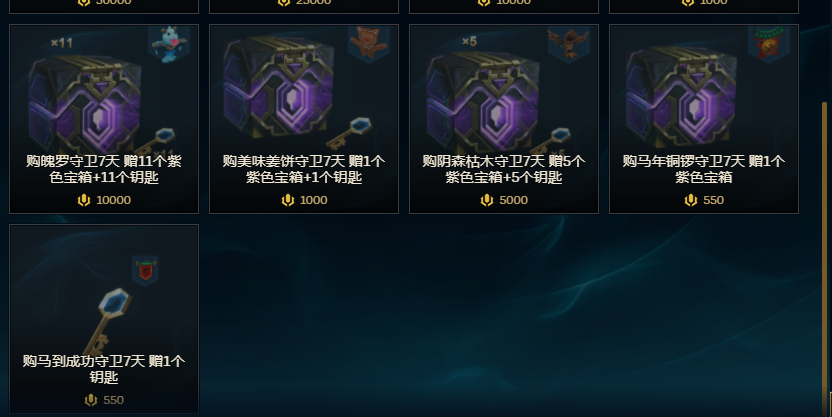Viewport: 832px width, 417px height.
Task: Click the red banner ward icon badge
Action: tap(145, 271)
